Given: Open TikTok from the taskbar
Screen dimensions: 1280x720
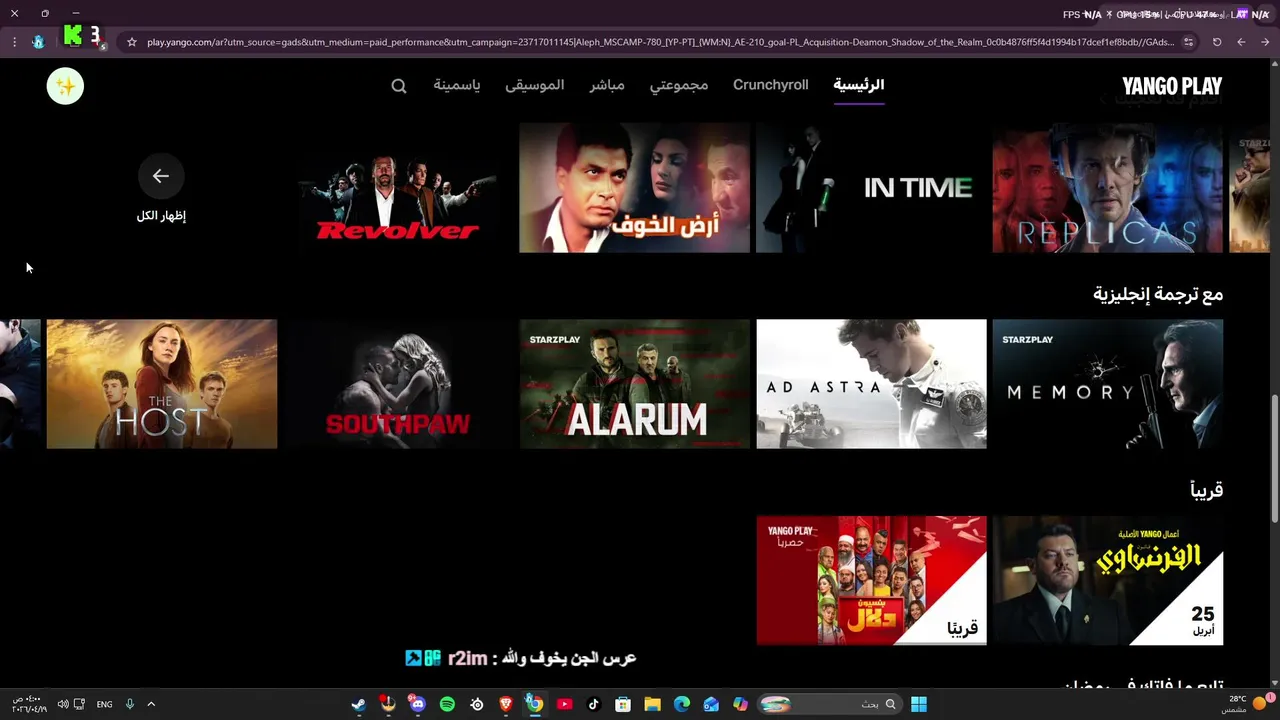Looking at the screenshot, I should pyautogui.click(x=593, y=704).
